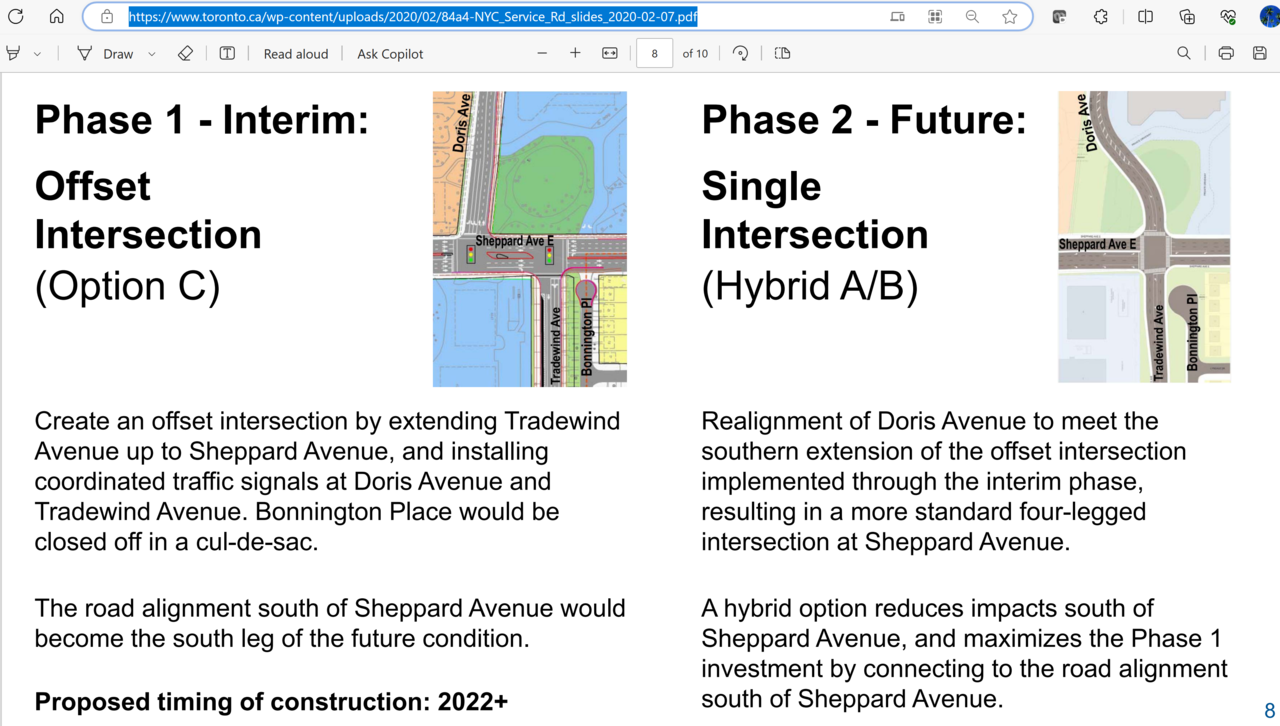Start Read aloud for the PDF

(x=295, y=54)
